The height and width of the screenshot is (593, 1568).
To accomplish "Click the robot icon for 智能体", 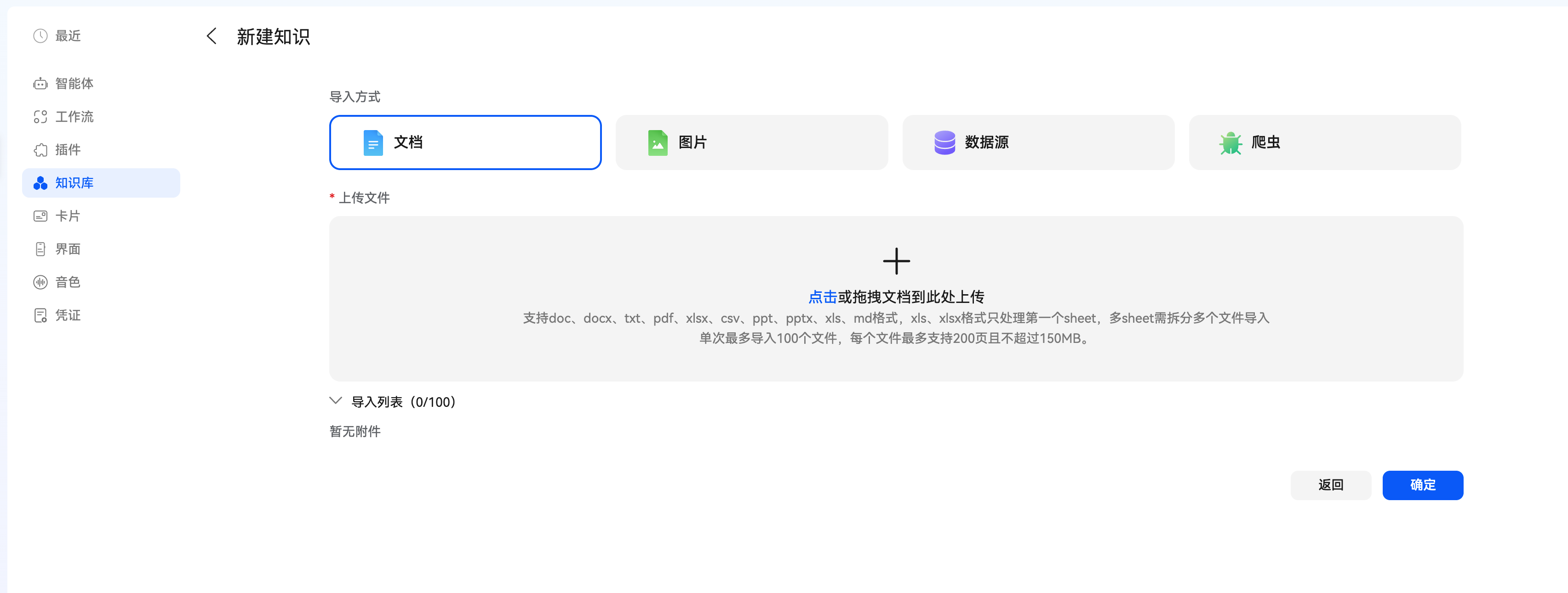I will [40, 83].
